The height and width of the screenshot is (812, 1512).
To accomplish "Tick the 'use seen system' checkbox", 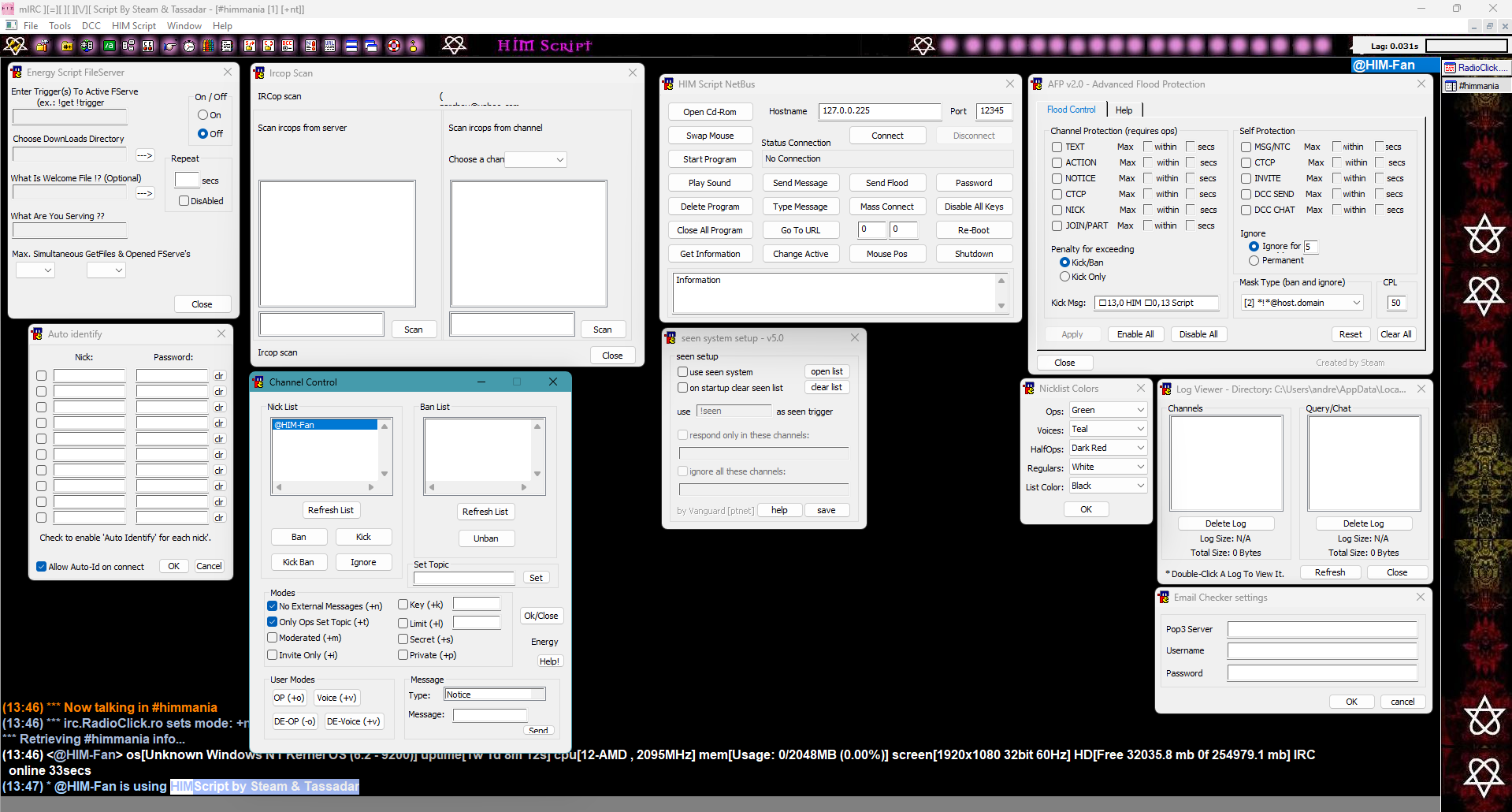I will click(682, 372).
